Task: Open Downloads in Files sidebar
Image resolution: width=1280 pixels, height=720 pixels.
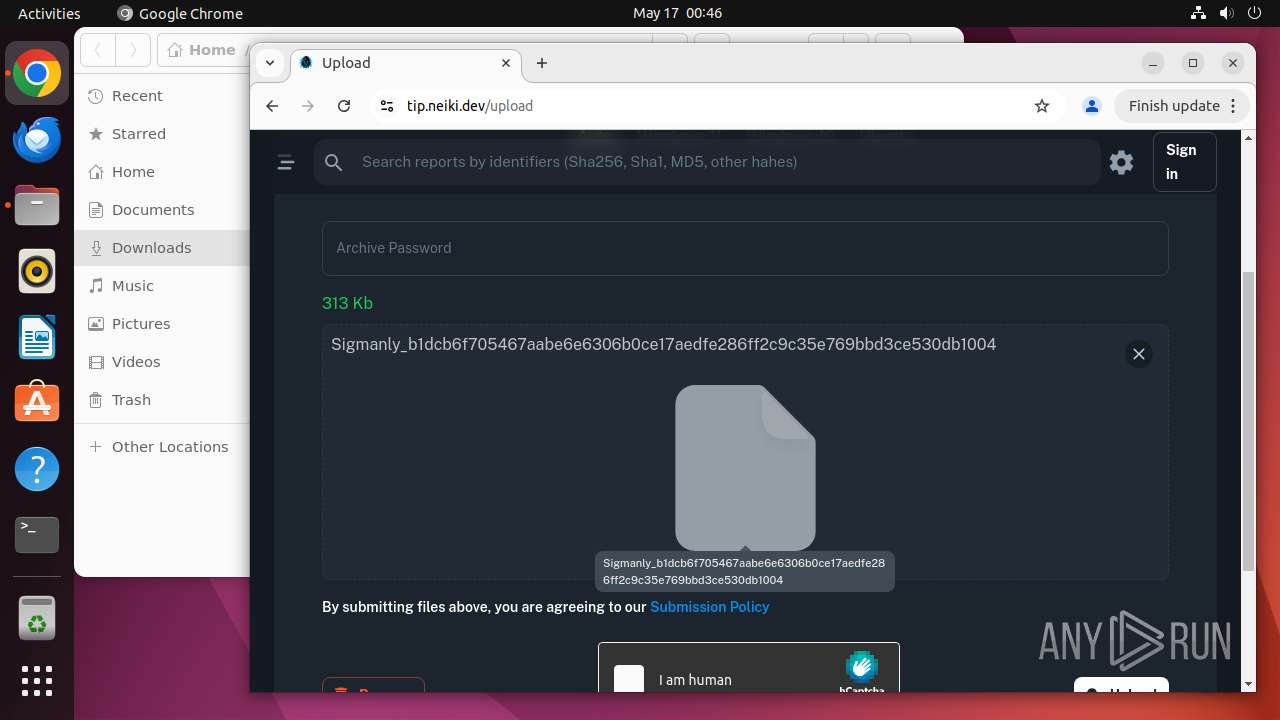Action: (x=161, y=248)
